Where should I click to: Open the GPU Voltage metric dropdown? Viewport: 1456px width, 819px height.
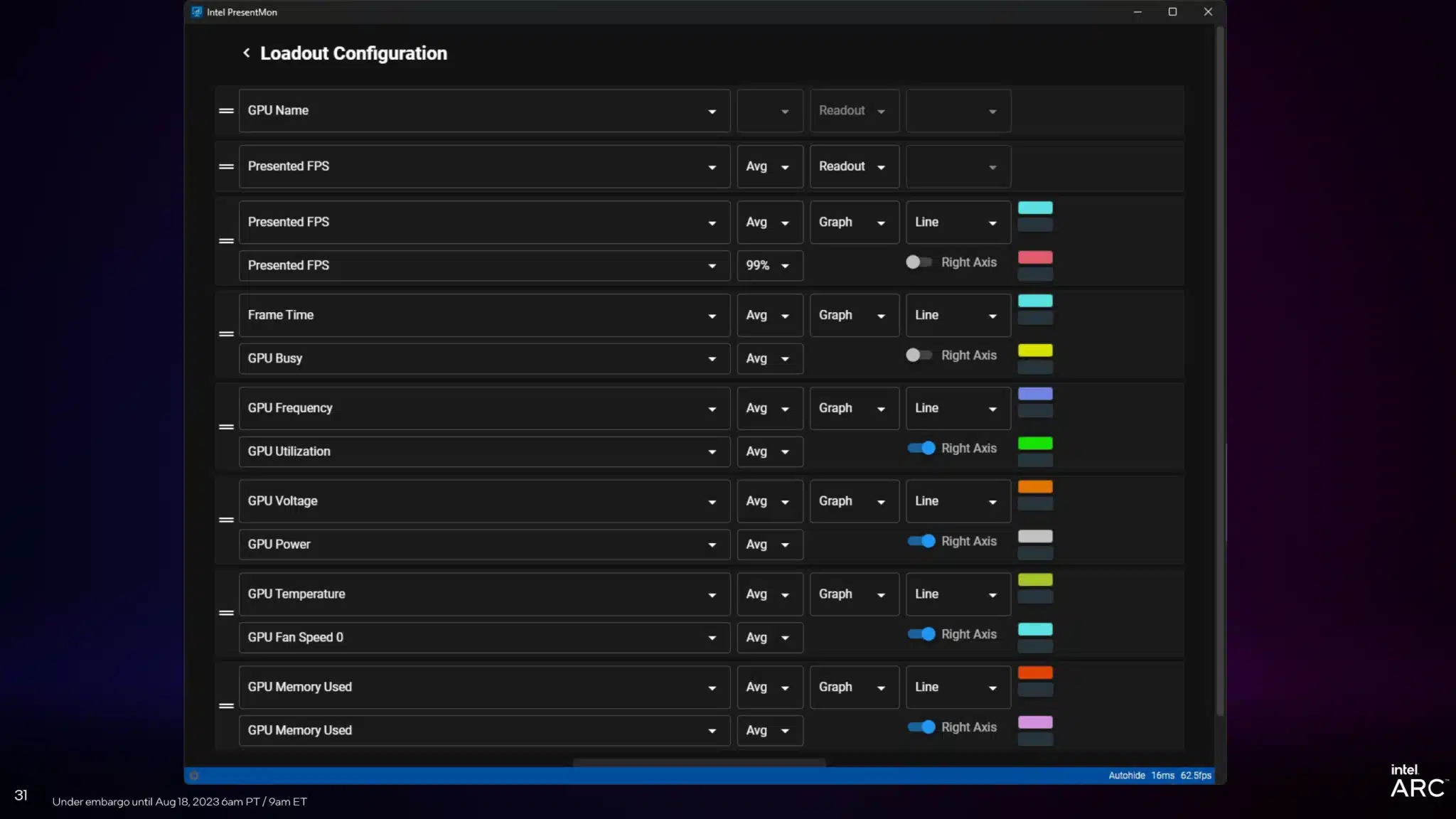click(x=484, y=501)
